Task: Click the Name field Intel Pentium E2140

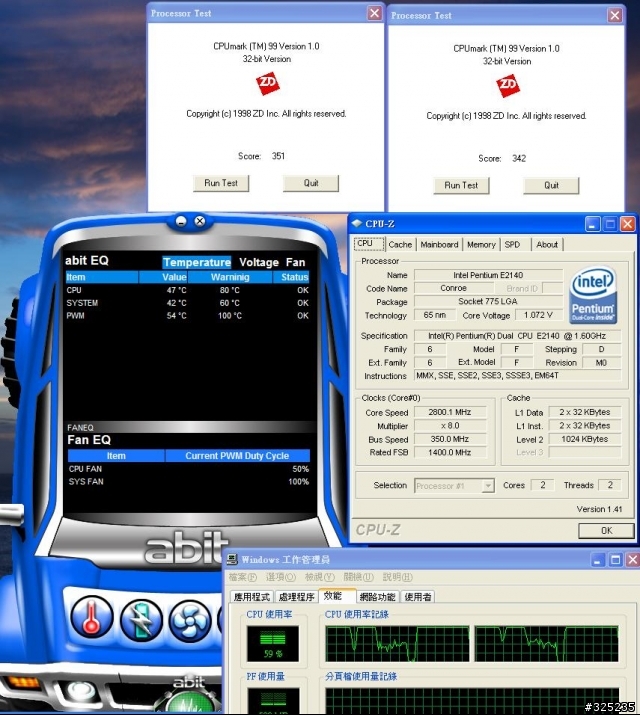Action: tap(488, 275)
